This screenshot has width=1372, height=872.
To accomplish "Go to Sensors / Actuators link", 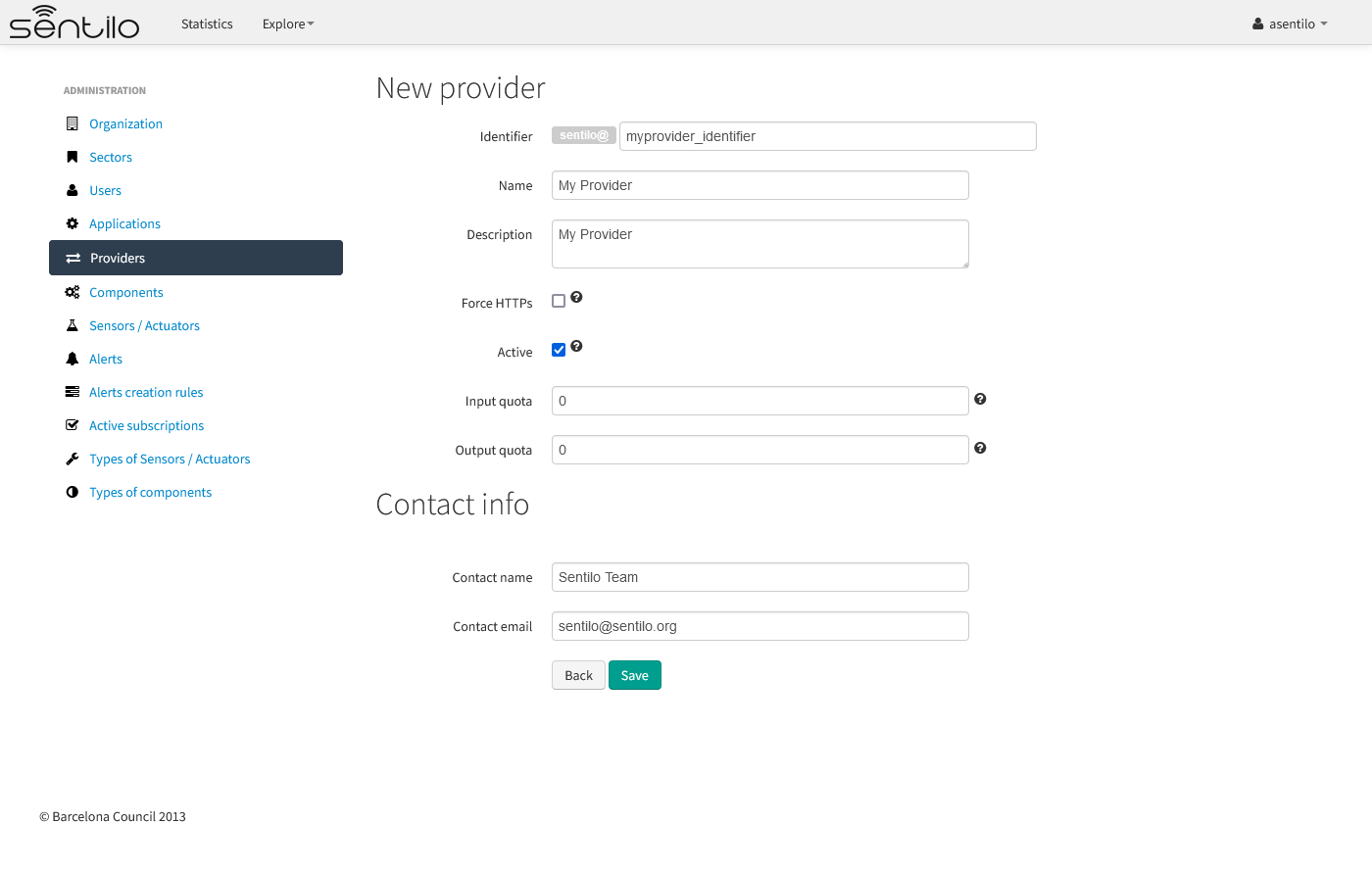I will pyautogui.click(x=144, y=325).
